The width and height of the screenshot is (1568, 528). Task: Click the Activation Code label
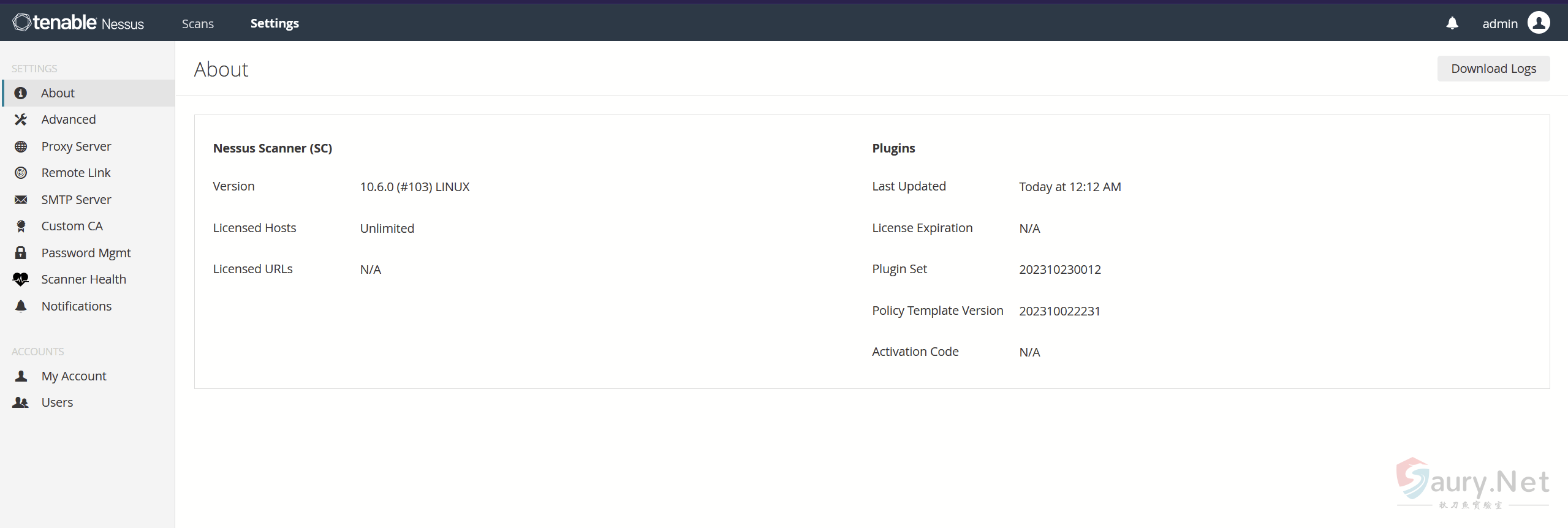[915, 352]
